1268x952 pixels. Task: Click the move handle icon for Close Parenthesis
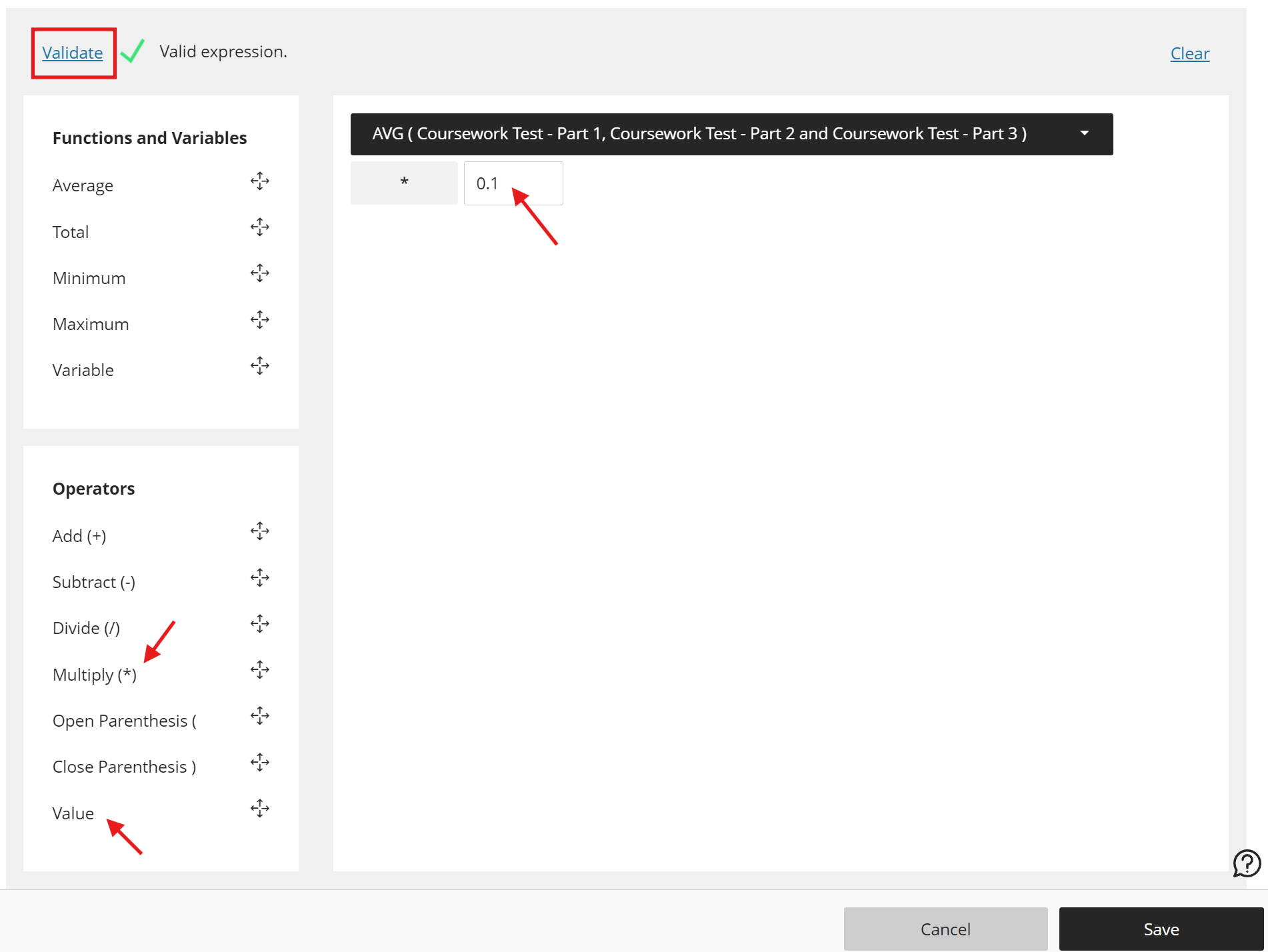point(260,762)
